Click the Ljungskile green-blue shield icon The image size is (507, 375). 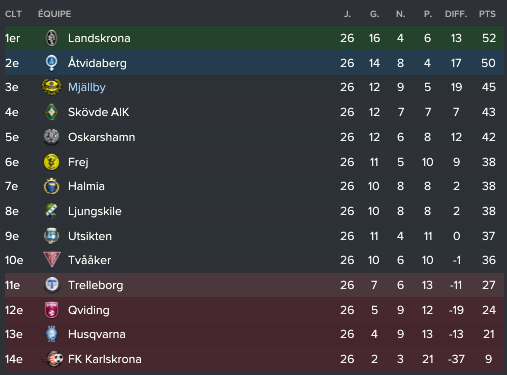click(51, 211)
